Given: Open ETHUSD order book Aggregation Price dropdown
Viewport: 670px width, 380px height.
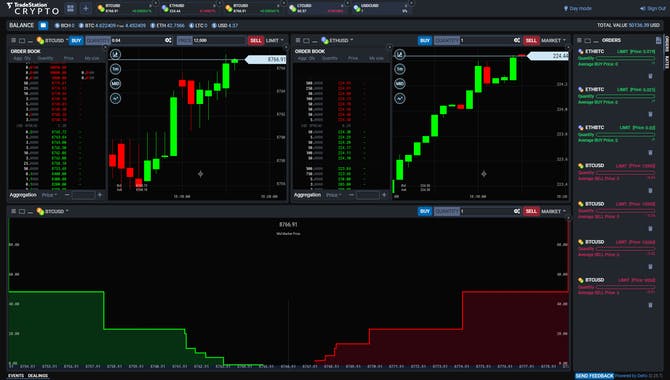Looking at the screenshot, I should [334, 195].
